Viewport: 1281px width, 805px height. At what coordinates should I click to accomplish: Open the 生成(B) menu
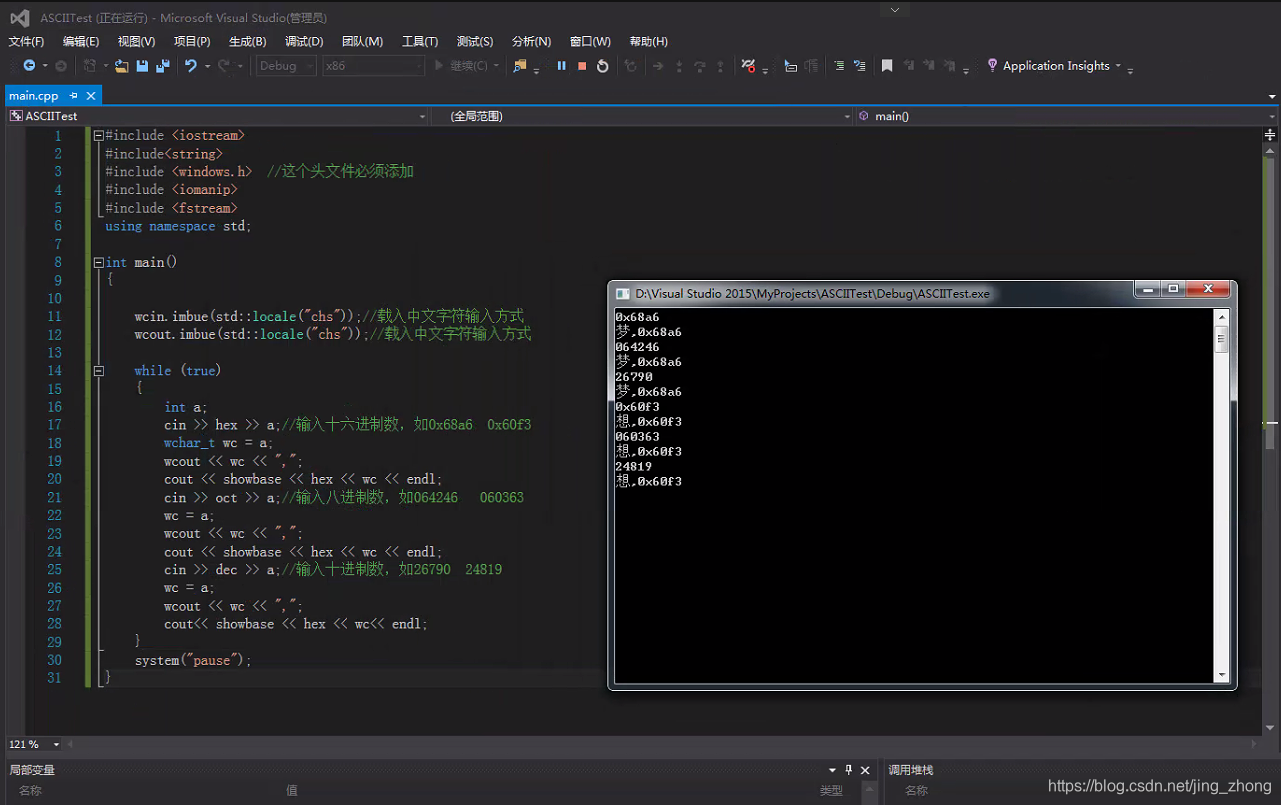click(247, 41)
